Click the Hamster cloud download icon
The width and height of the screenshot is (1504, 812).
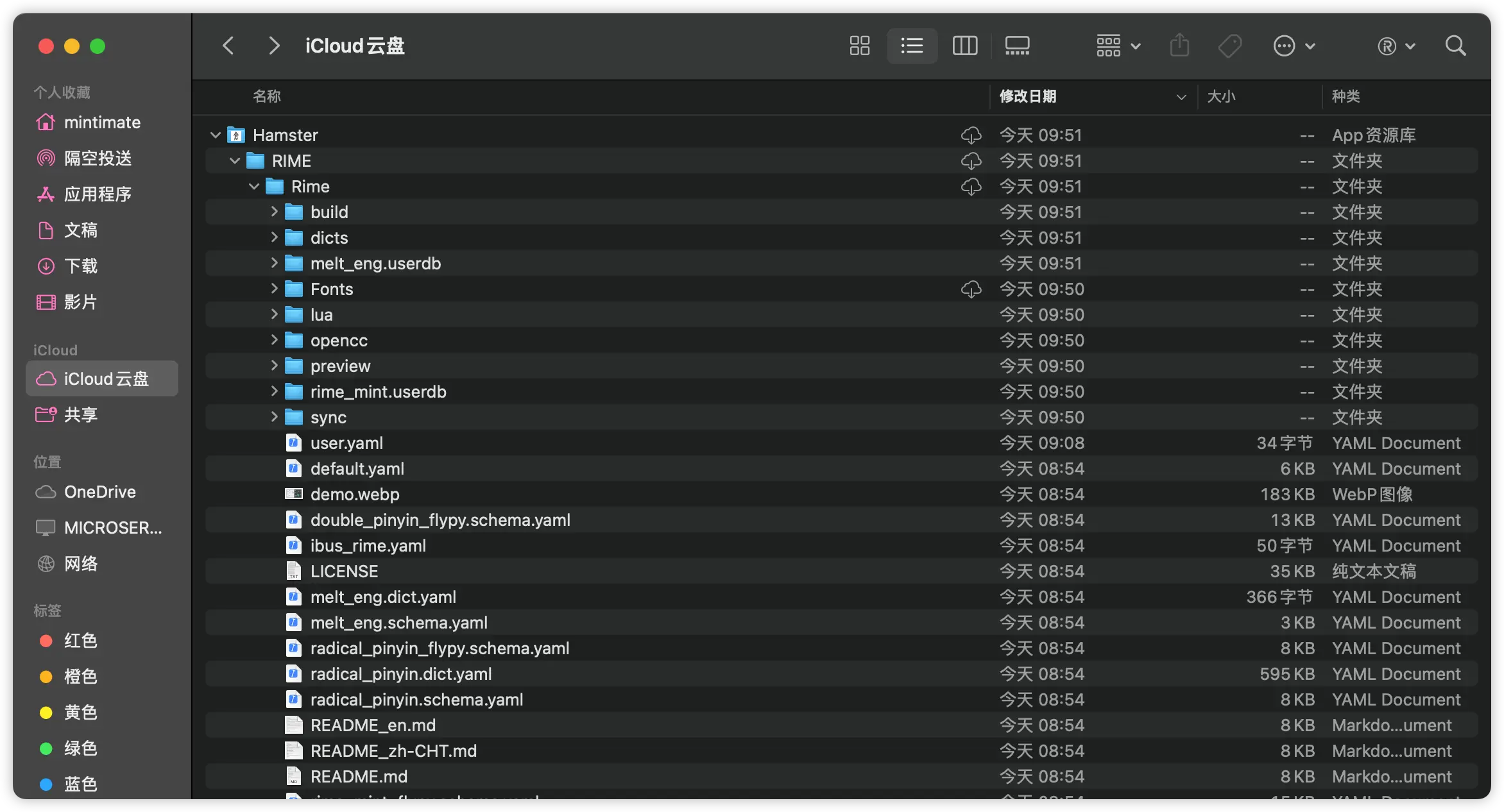pyautogui.click(x=971, y=135)
